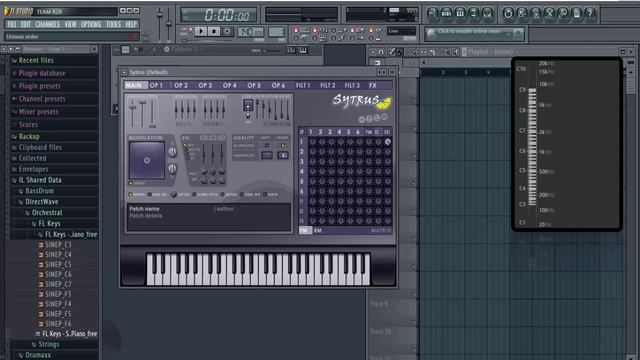Click the first small icon in Browser header
The height and width of the screenshot is (360, 640).
[4, 49]
